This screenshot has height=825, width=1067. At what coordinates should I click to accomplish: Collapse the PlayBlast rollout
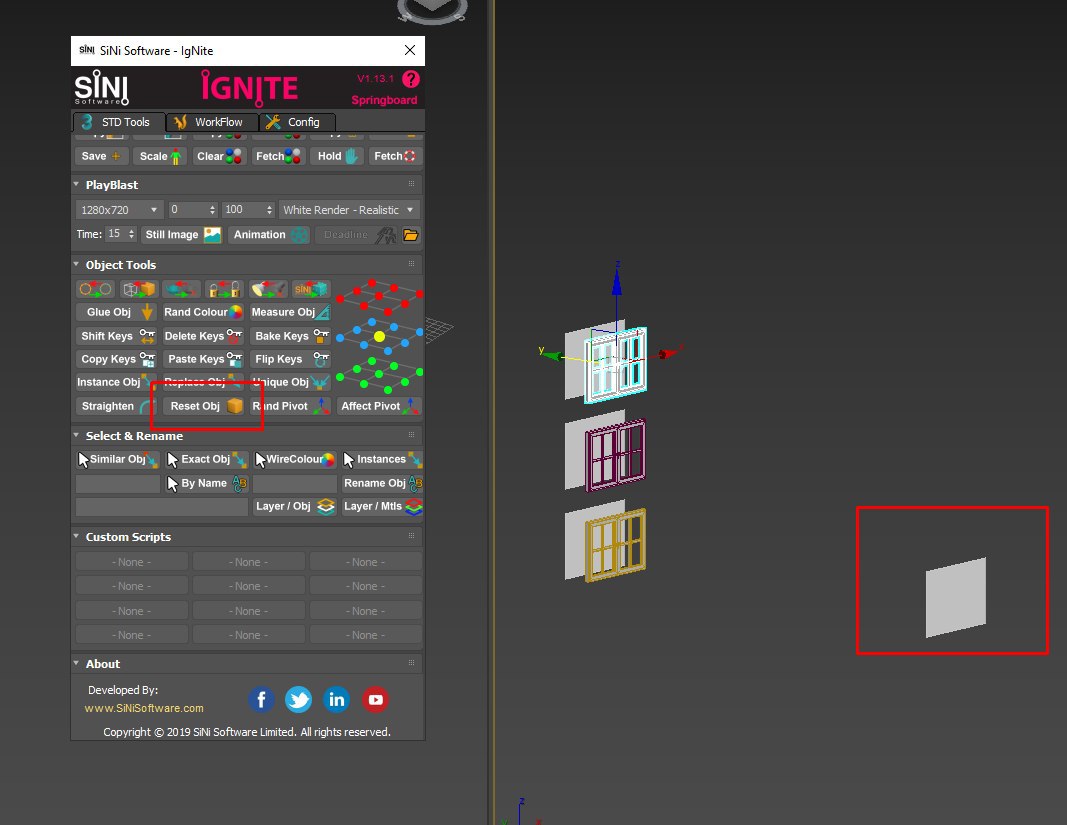coord(76,184)
